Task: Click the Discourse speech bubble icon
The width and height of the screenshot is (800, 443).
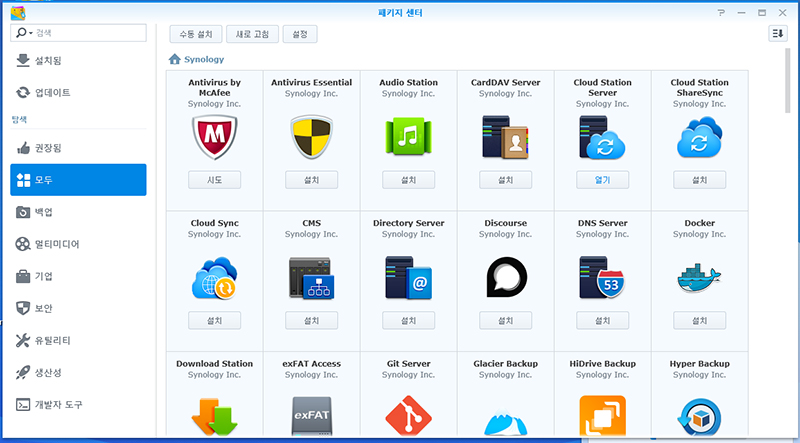Action: 505,277
